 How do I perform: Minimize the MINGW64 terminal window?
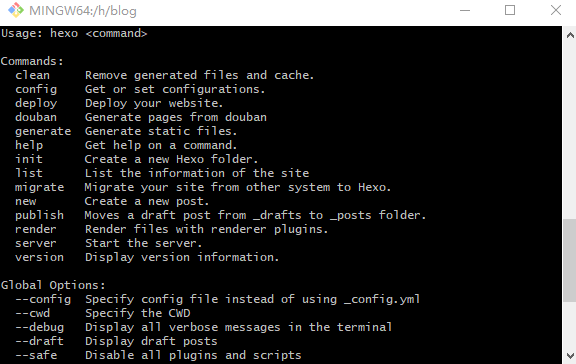(x=465, y=10)
